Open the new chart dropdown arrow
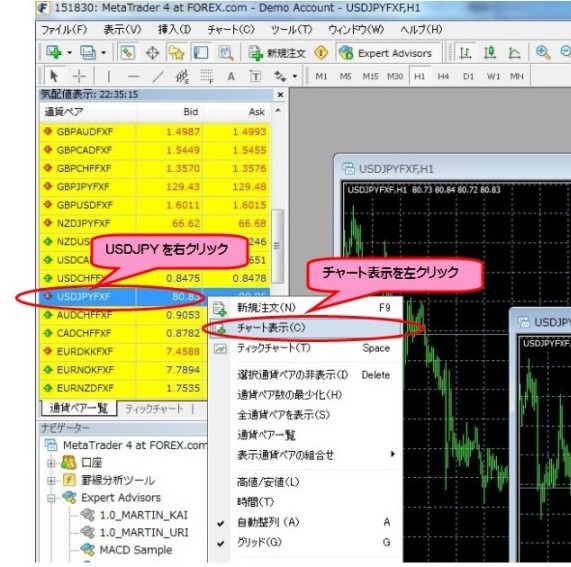Screen dimensions: 571x567 coord(69,53)
